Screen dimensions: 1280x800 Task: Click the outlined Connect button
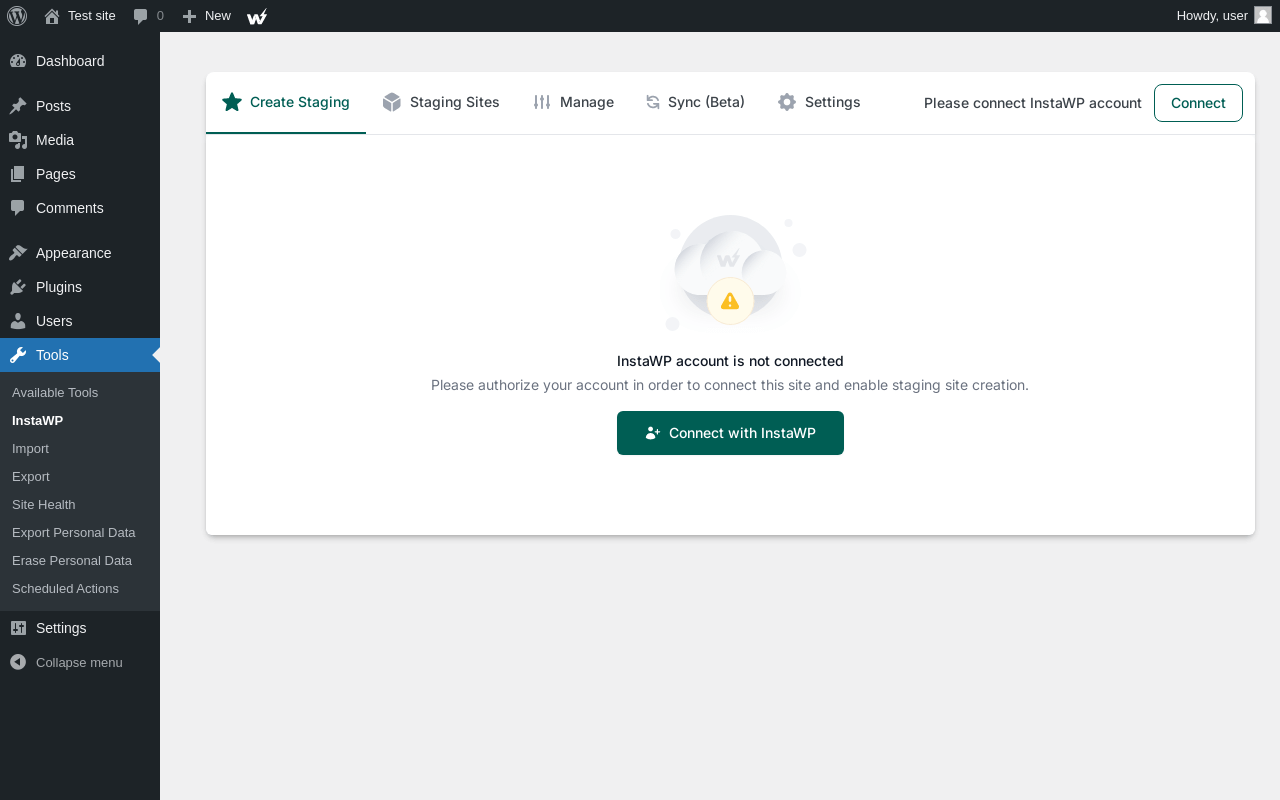click(x=1198, y=103)
